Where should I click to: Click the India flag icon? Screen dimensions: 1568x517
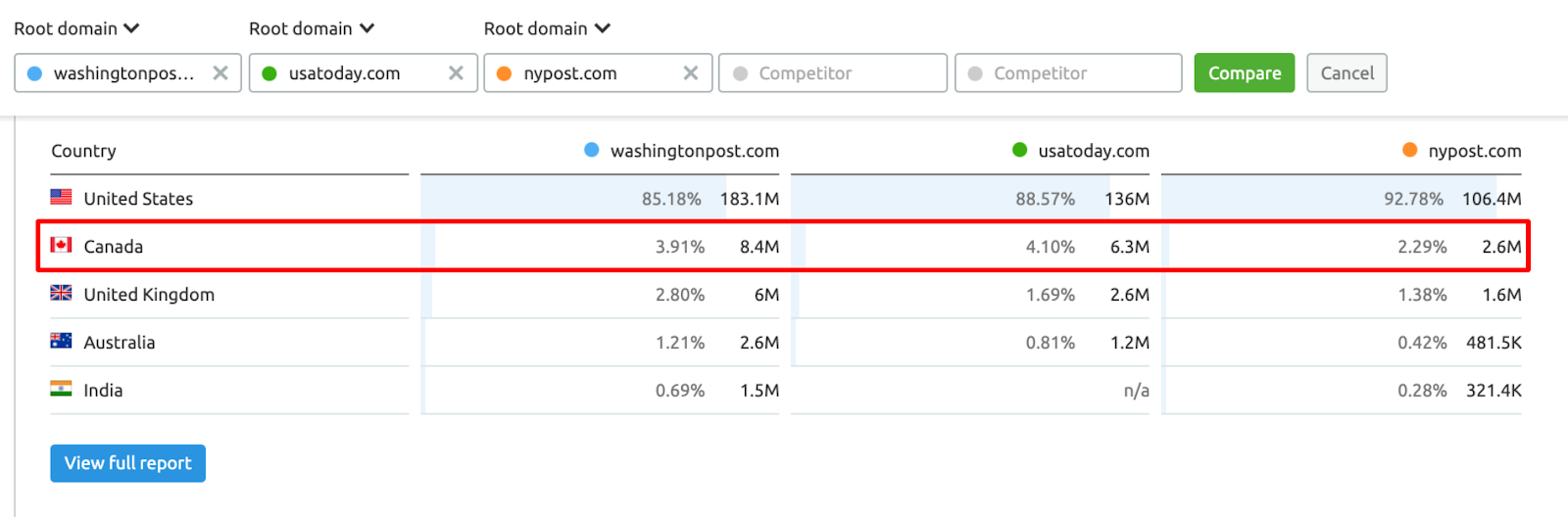(x=61, y=389)
